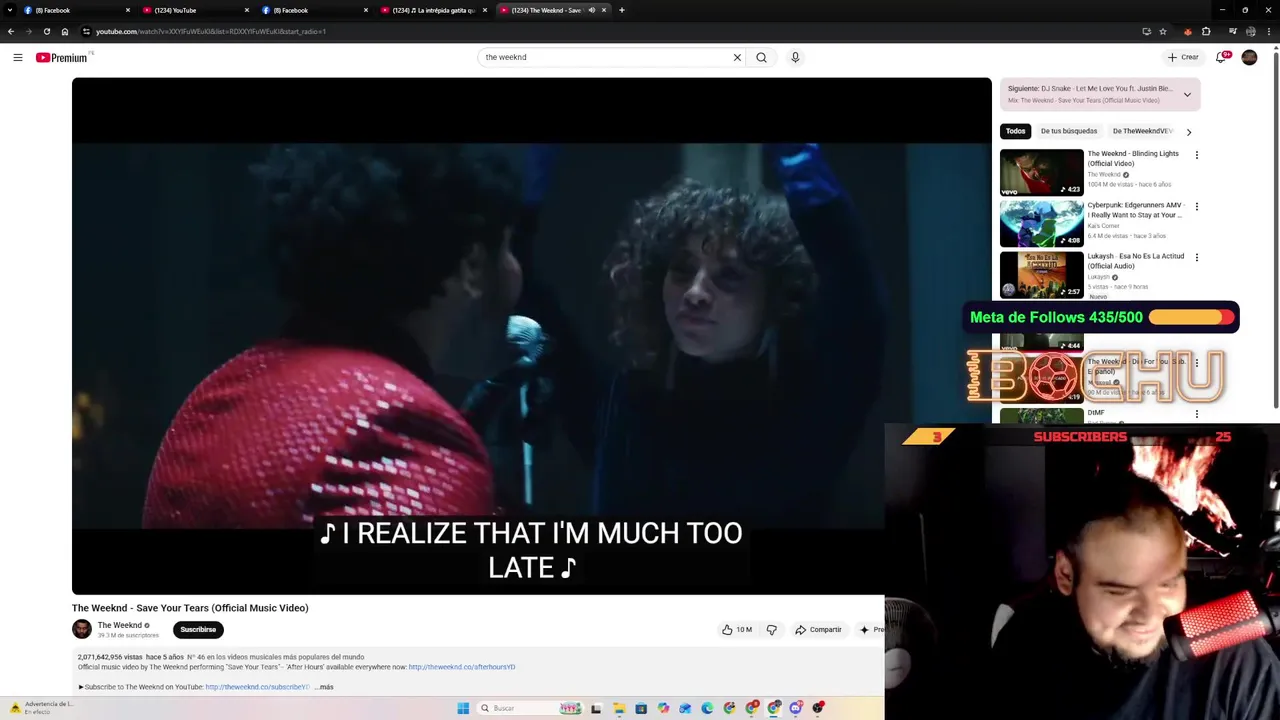Go to YouTube Premium home logo
This screenshot has height=720, width=1280.
coord(62,57)
